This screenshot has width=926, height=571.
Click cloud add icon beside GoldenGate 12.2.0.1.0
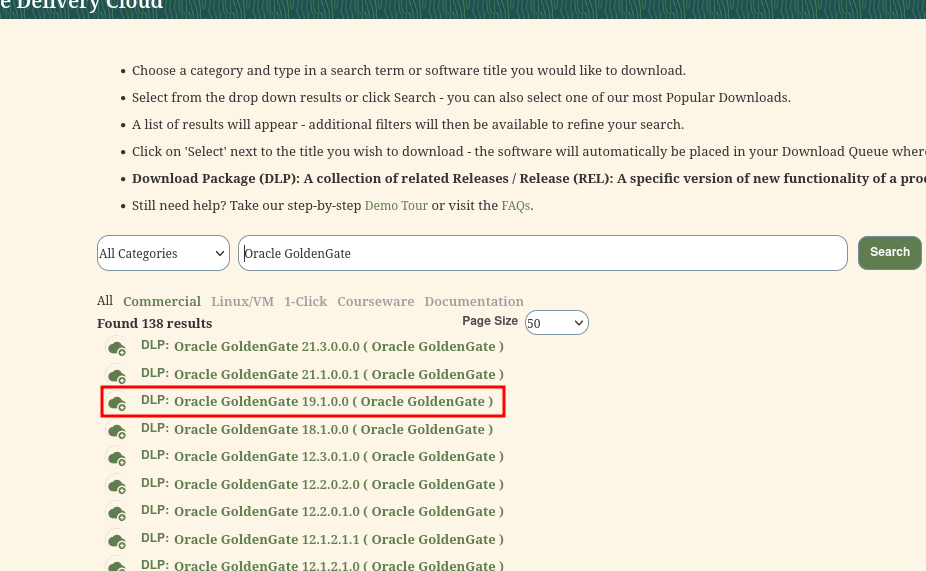[117, 512]
